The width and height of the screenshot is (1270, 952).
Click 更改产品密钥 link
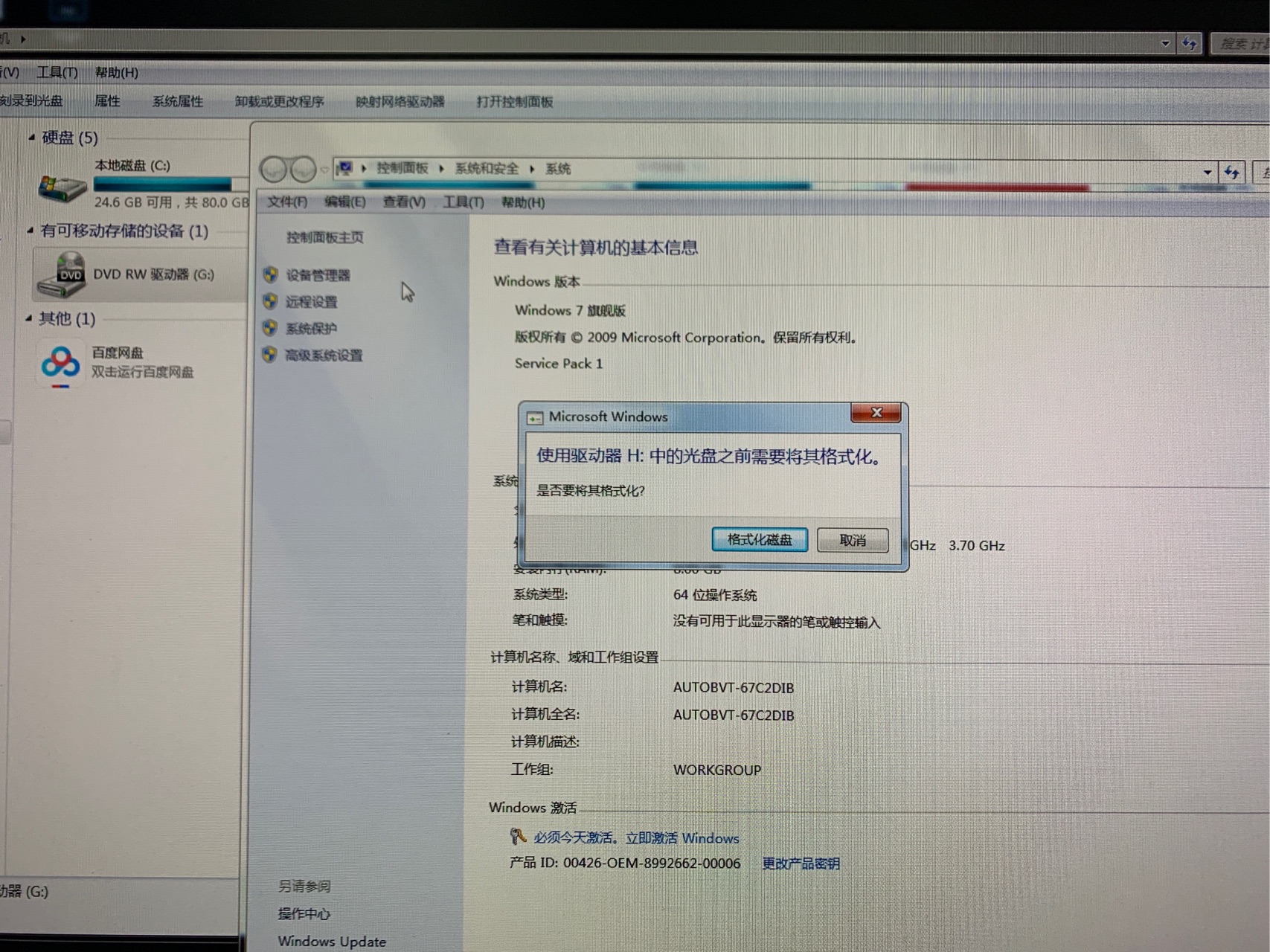801,863
